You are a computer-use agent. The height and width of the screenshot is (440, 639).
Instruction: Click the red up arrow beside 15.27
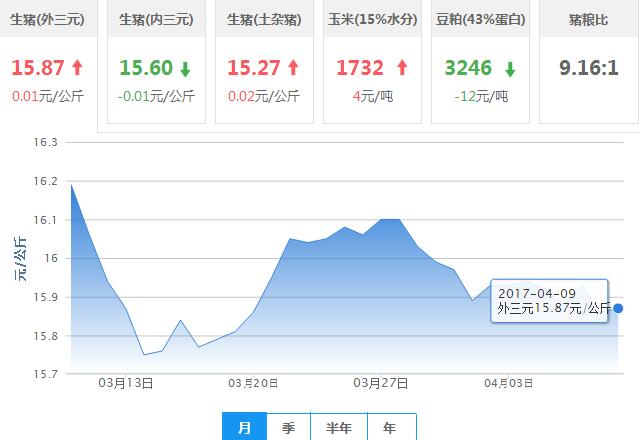[x=293, y=68]
